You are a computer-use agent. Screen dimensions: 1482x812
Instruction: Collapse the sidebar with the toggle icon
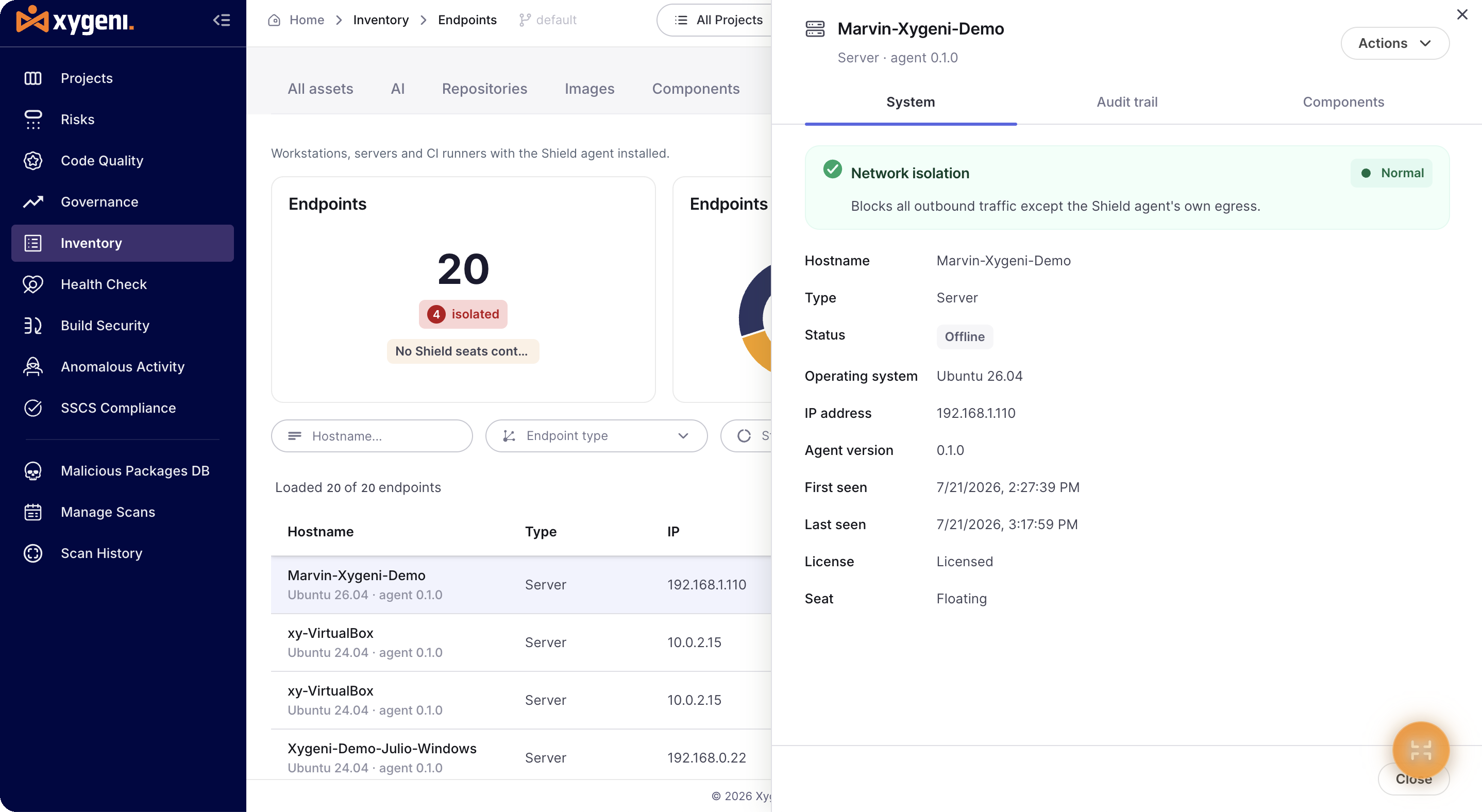222,20
